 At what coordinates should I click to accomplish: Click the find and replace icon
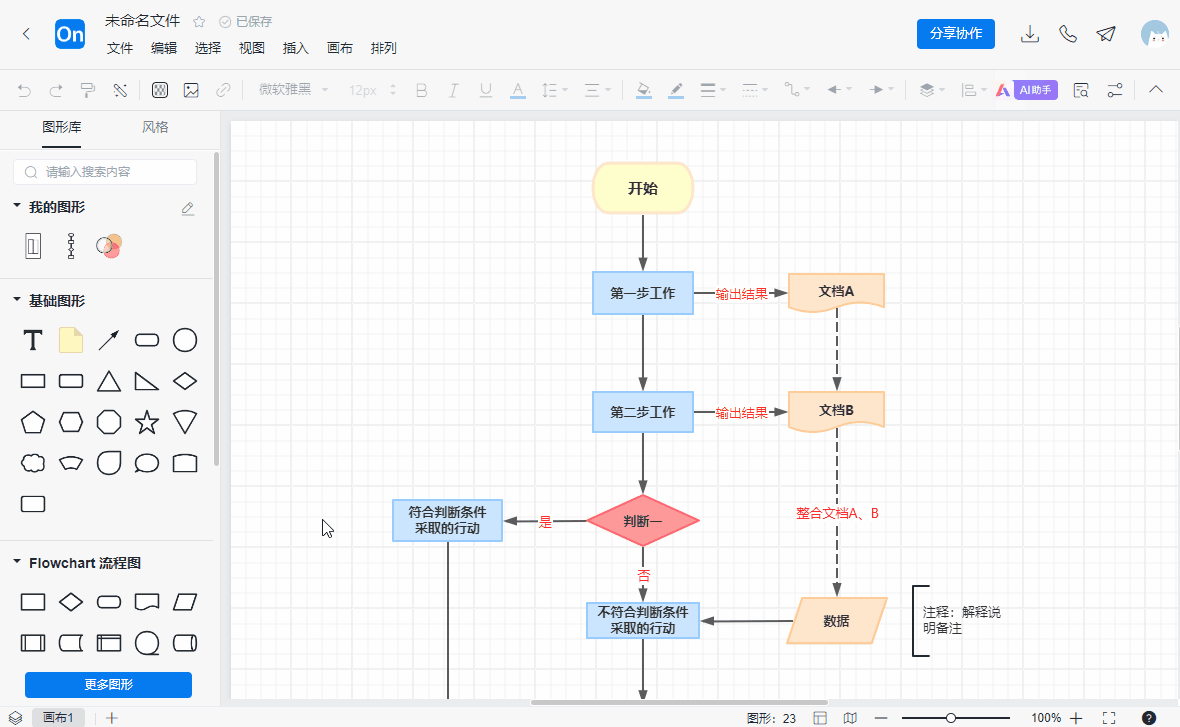pos(1081,90)
